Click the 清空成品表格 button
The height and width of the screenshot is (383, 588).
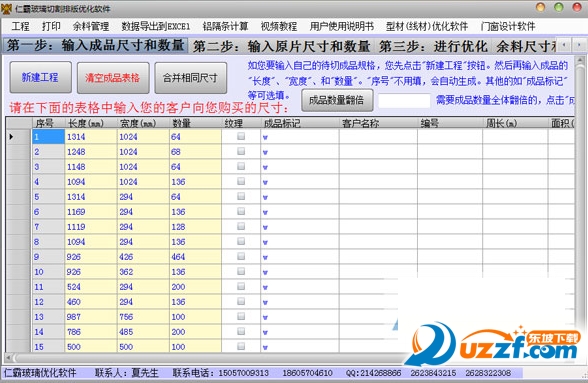pyautogui.click(x=112, y=78)
